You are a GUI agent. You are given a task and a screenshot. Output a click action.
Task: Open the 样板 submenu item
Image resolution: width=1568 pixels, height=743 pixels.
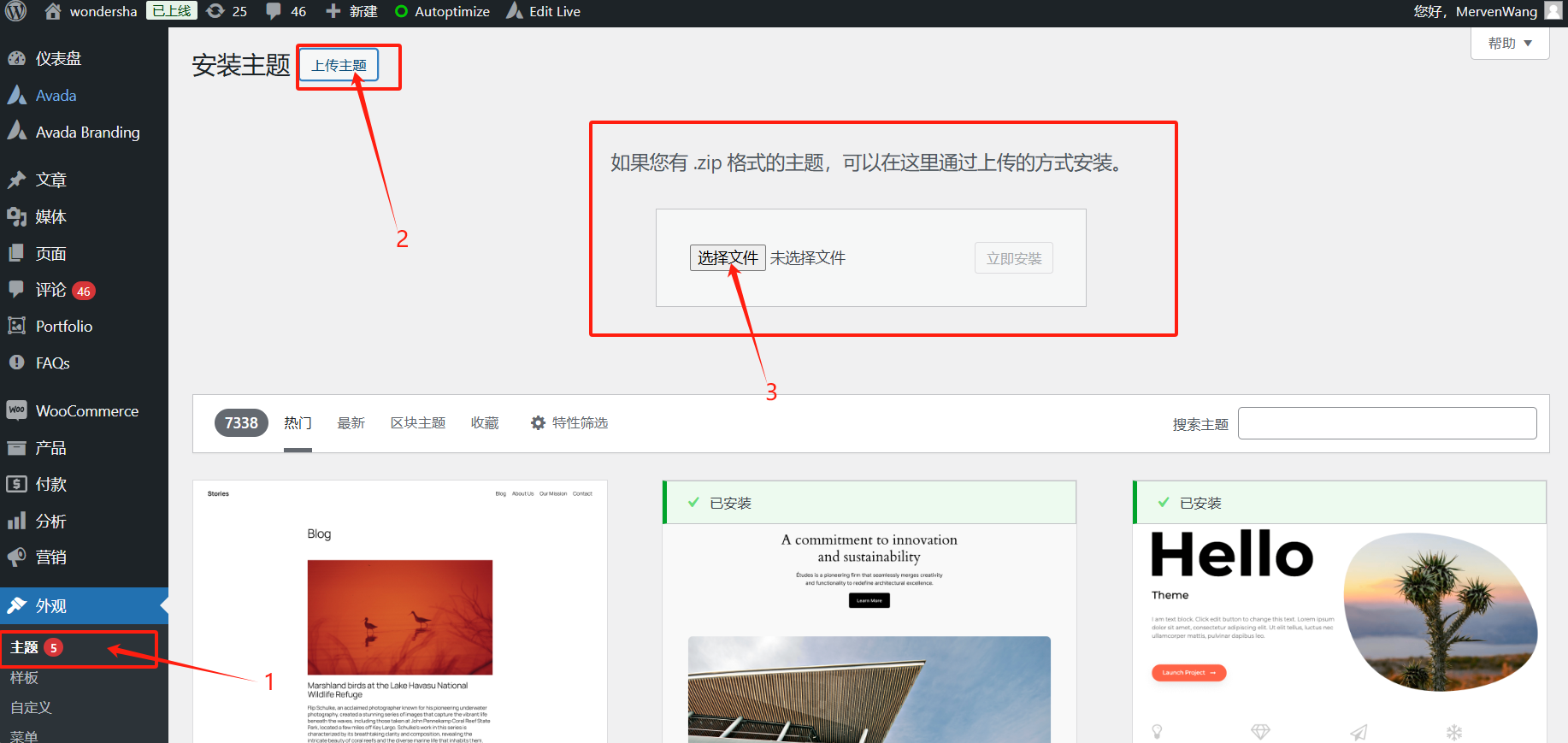[24, 677]
